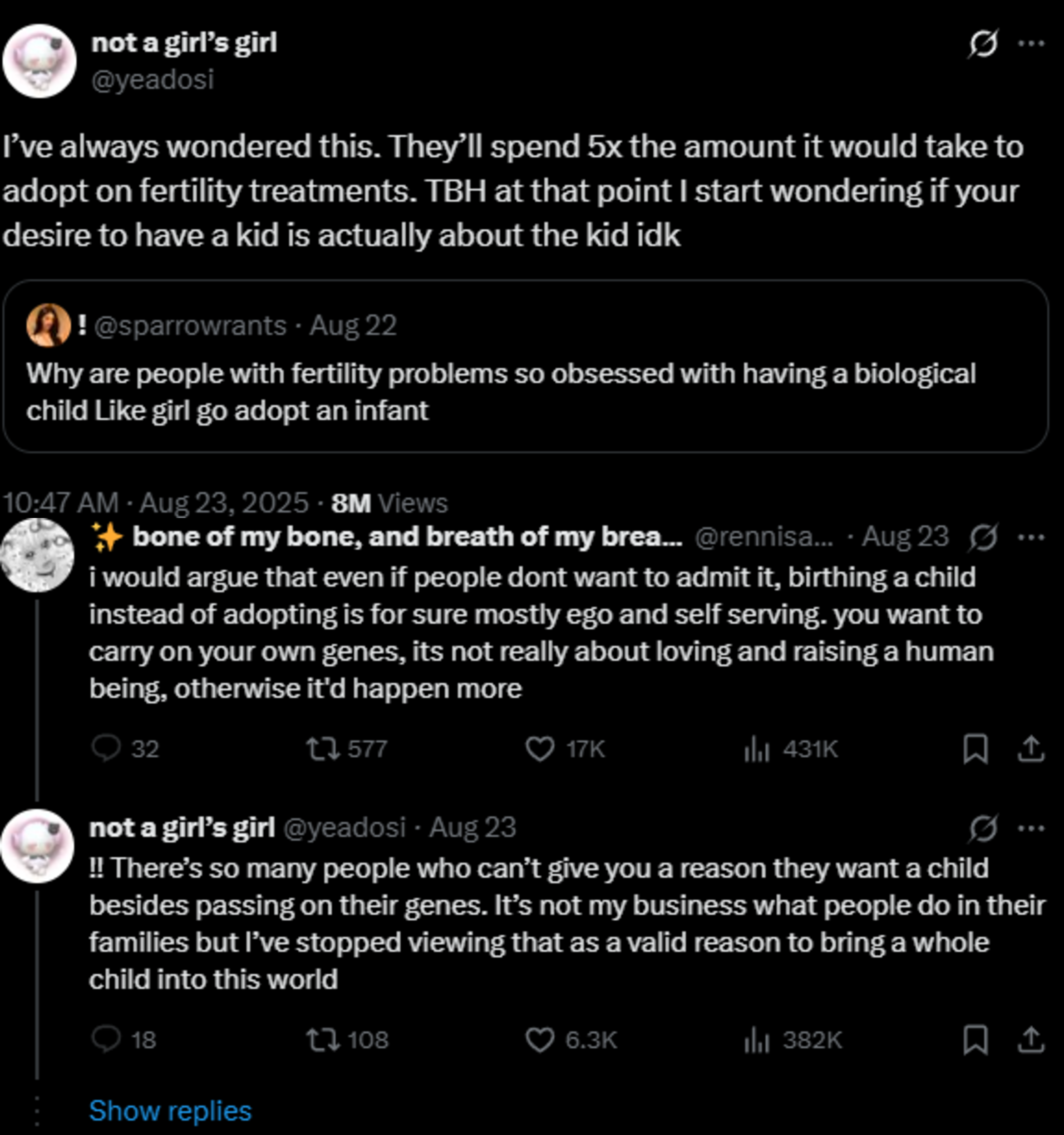Open more options on the rennisa reply
This screenshot has width=1064, height=1135.
1031,537
